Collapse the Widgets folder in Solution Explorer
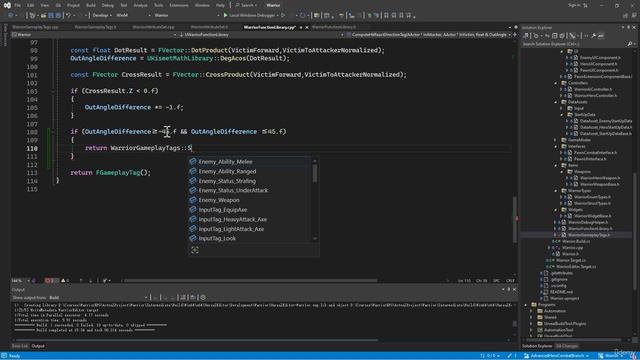640x360 pixels. click(556, 209)
